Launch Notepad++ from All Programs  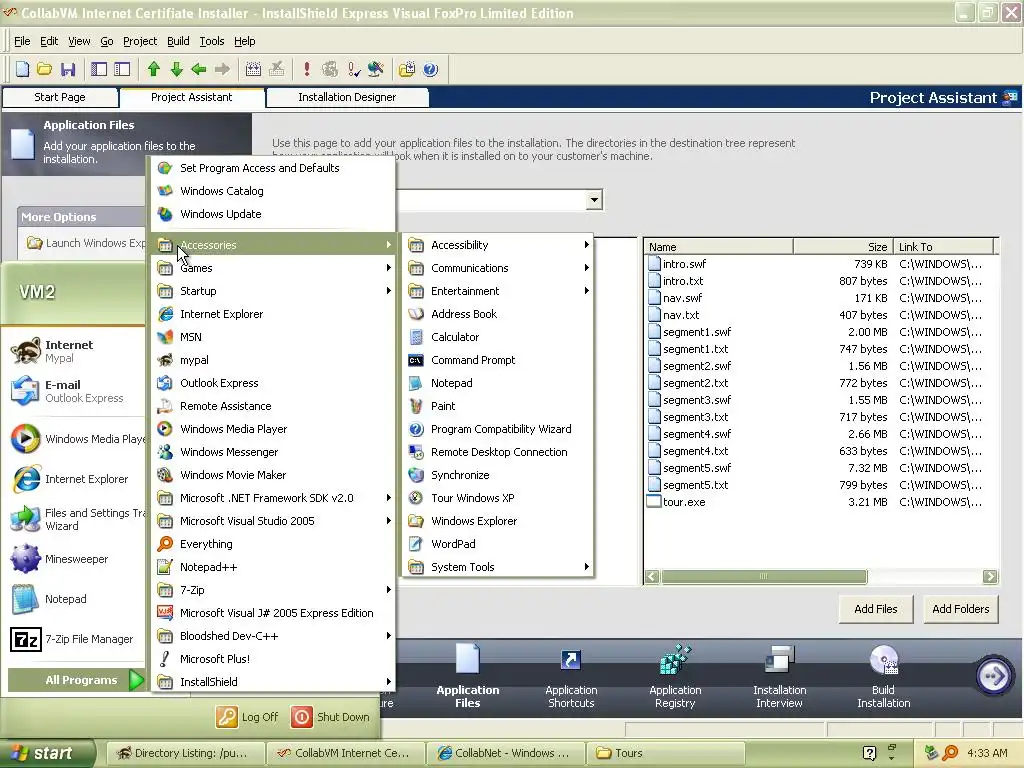click(274, 567)
